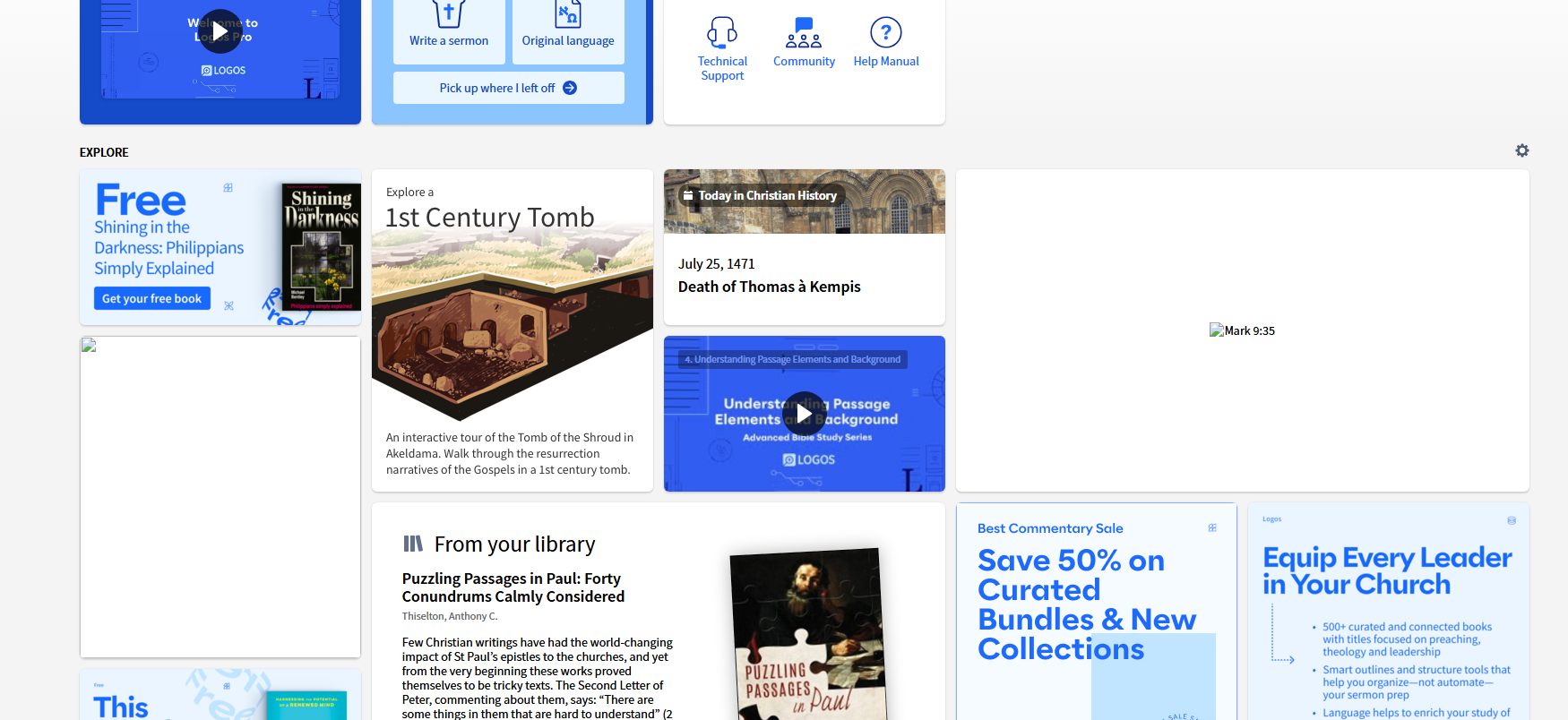Open the 1st Century Tomb interactive tour
The height and width of the screenshot is (720, 1568).
pyautogui.click(x=513, y=330)
